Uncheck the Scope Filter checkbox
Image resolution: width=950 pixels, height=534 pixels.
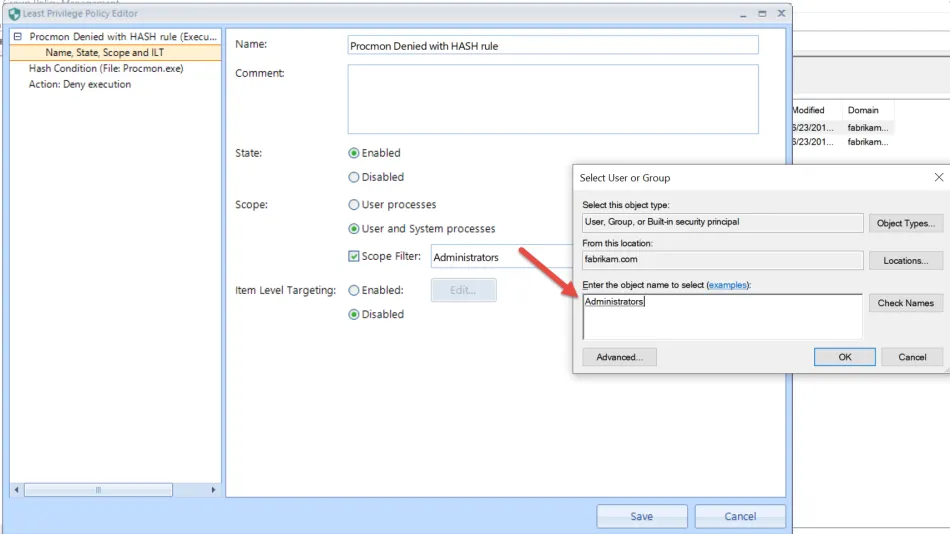click(x=354, y=256)
